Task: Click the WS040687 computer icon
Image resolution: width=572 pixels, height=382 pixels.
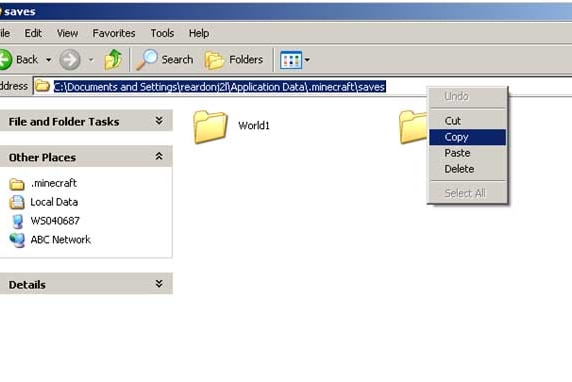Action: tap(17, 221)
